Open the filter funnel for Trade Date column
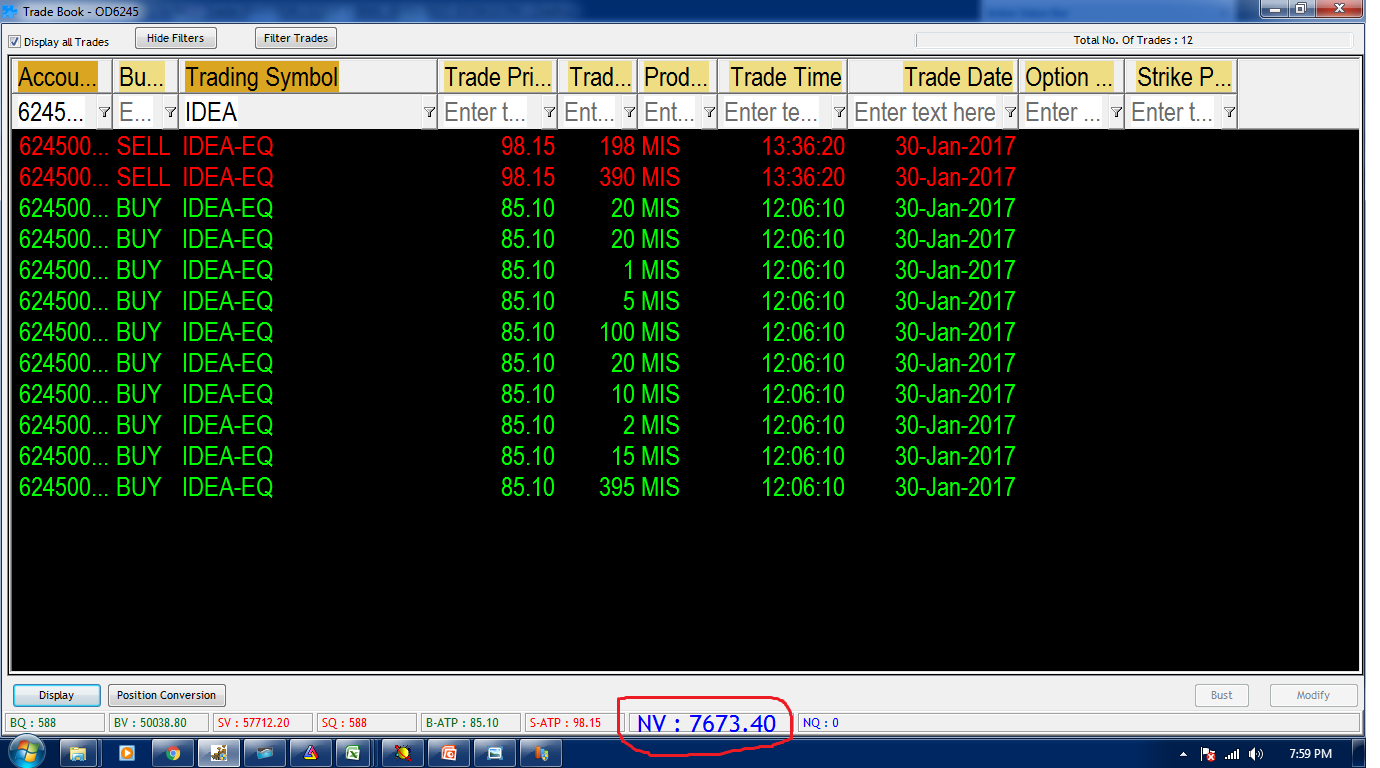Screen dimensions: 1380x768 1010,113
